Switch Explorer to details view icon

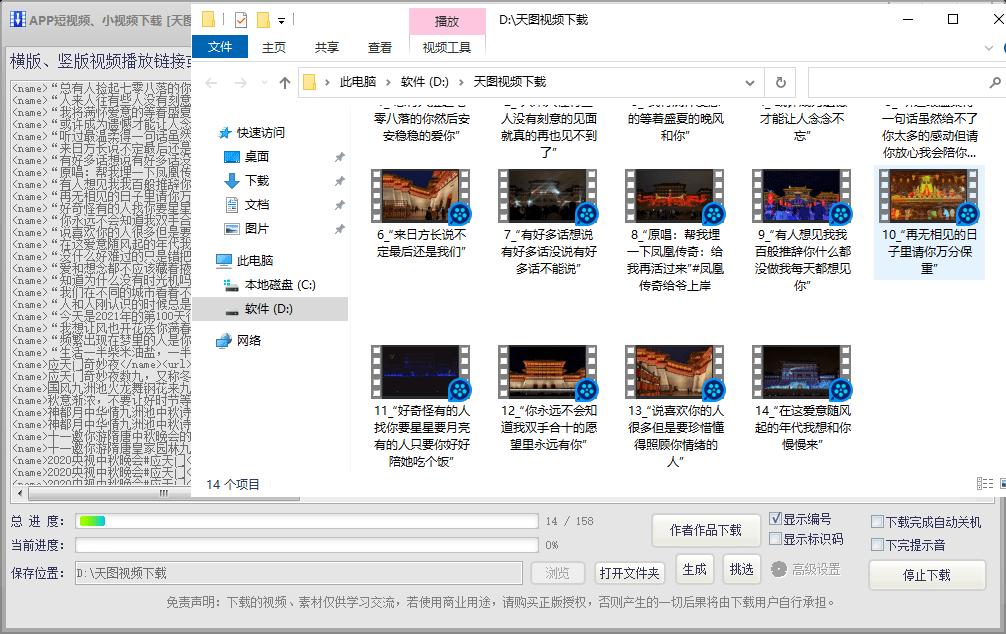point(985,484)
